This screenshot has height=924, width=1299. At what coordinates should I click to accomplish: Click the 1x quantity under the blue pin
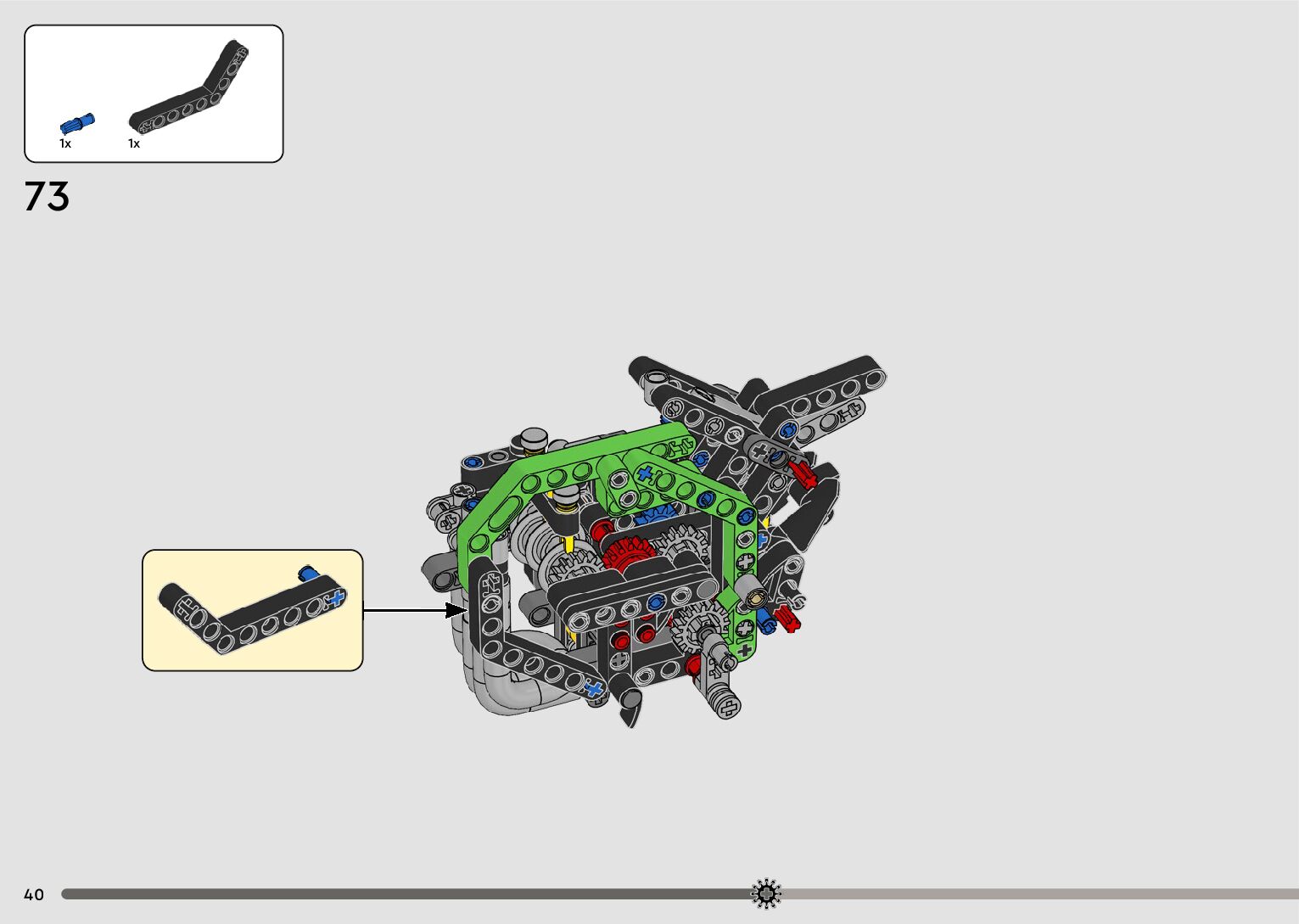(x=65, y=144)
